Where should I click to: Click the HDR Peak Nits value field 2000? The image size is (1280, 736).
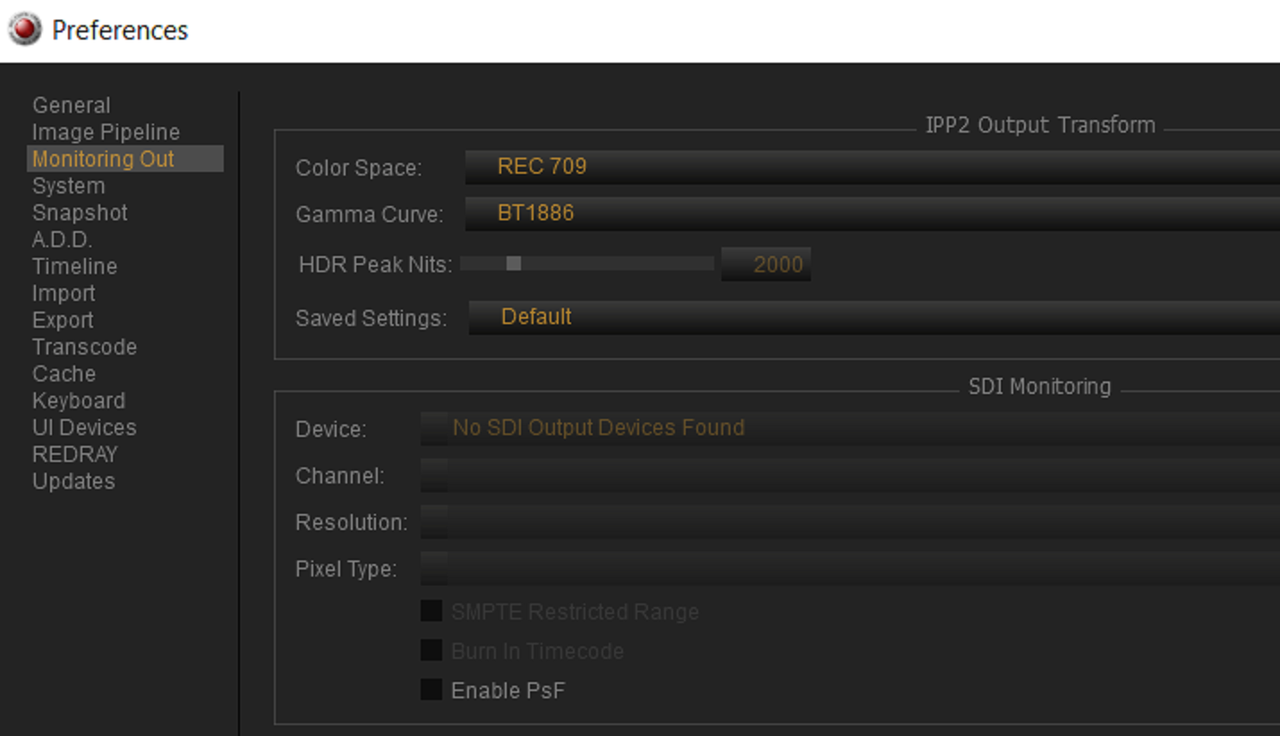pos(766,264)
